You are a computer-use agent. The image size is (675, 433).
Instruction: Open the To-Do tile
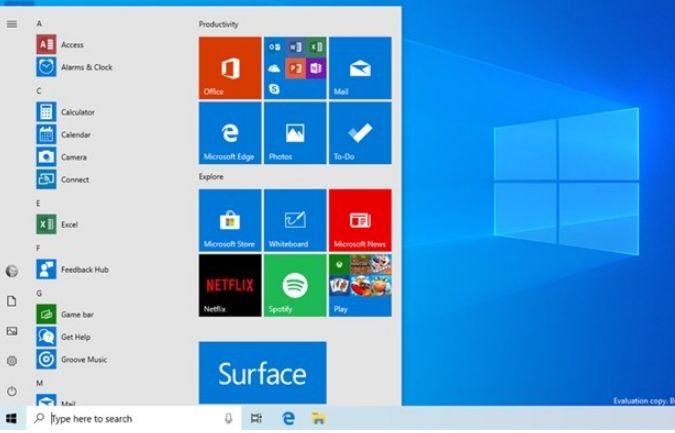pos(360,133)
